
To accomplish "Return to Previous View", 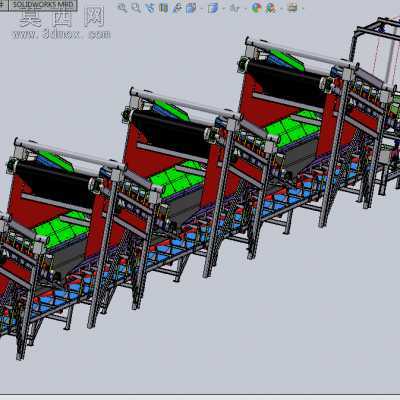I will pyautogui.click(x=150, y=8).
